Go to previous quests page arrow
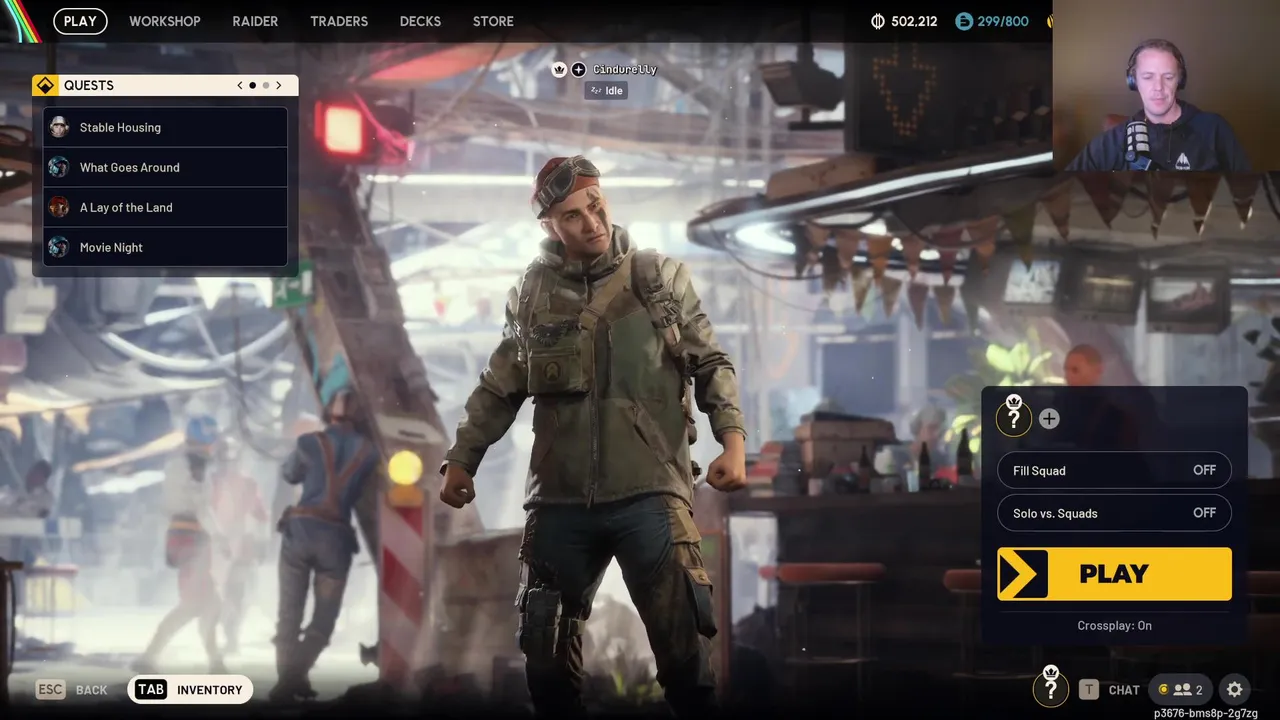 pyautogui.click(x=240, y=85)
